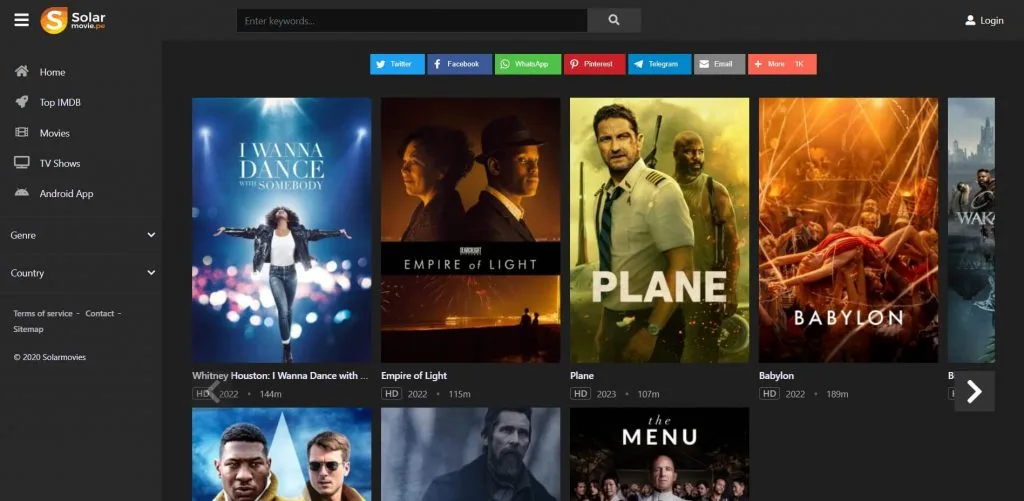The width and height of the screenshot is (1024, 501).
Task: Open TV Shows section in sidebar
Action: 59,163
